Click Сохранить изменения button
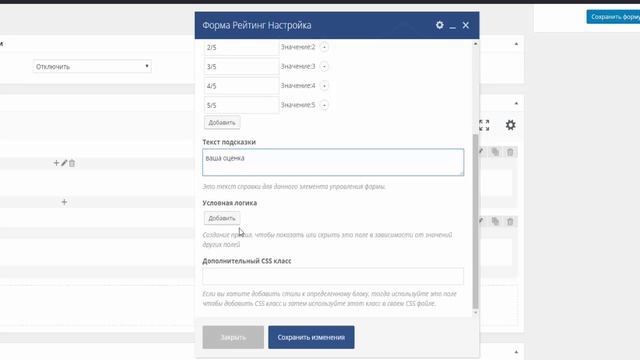 [x=311, y=337]
